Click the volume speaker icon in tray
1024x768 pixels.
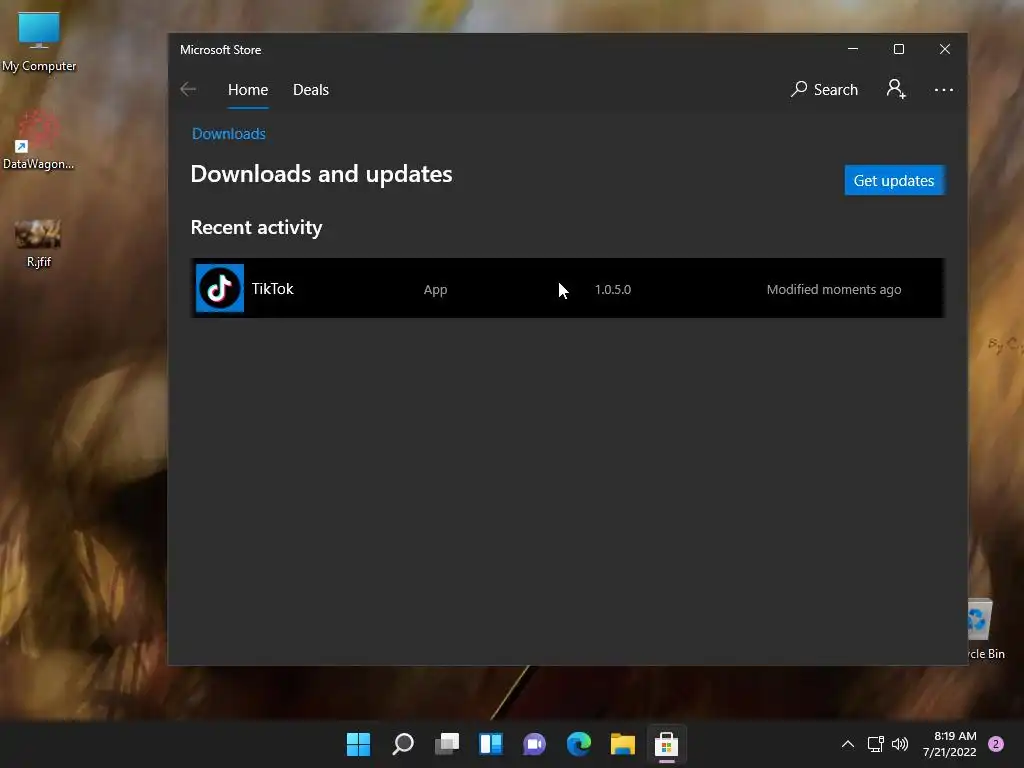click(x=900, y=744)
